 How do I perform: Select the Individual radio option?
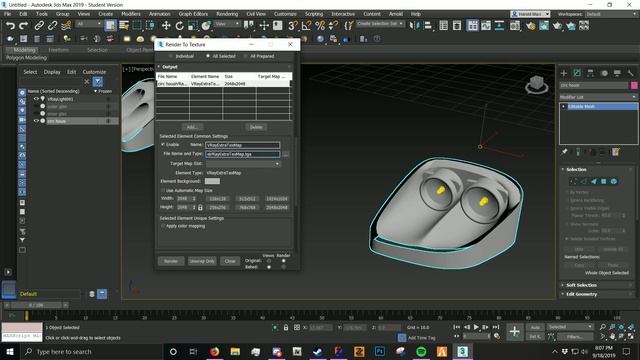(181, 56)
